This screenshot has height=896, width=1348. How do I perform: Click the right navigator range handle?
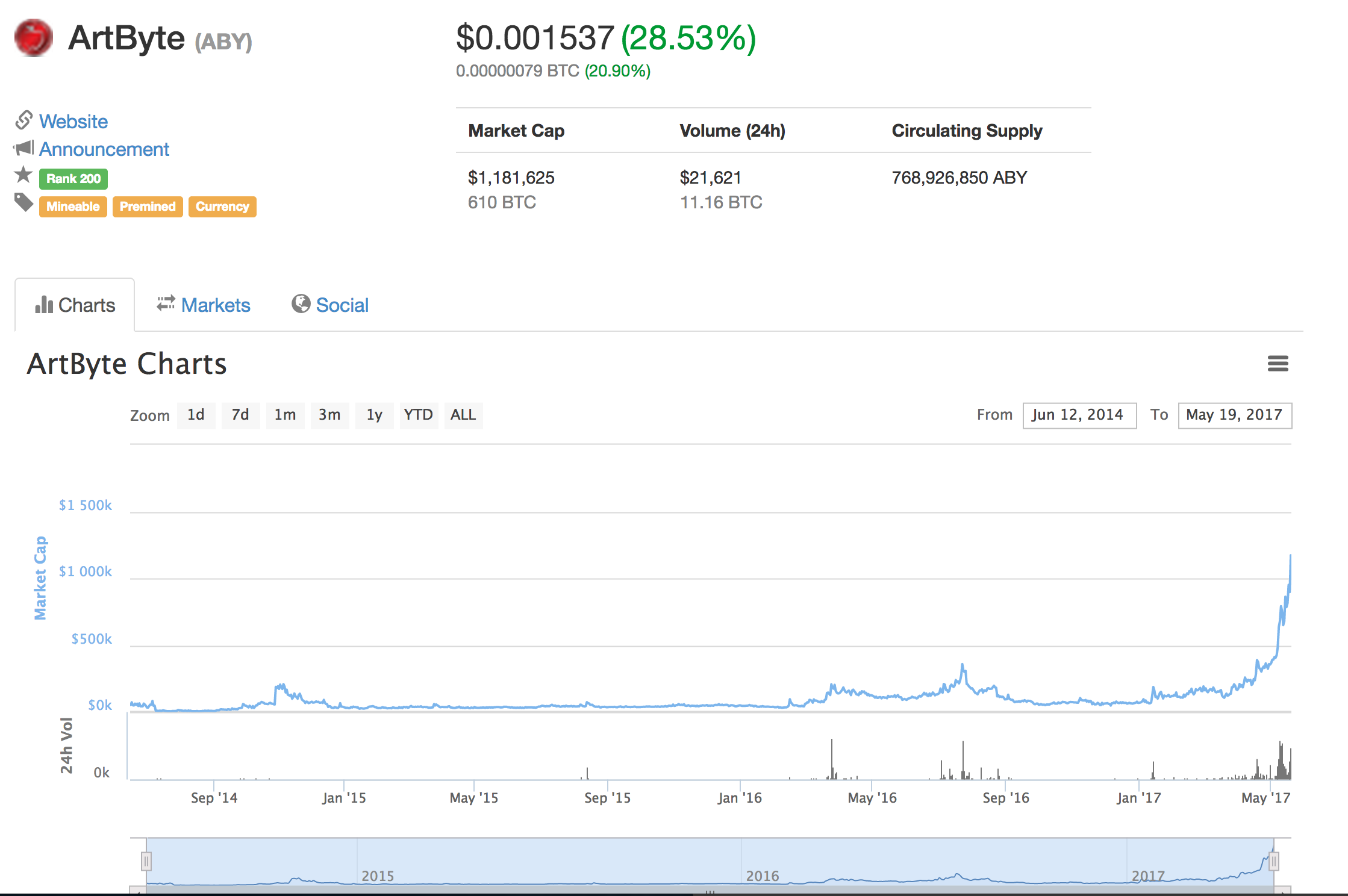tap(1273, 862)
